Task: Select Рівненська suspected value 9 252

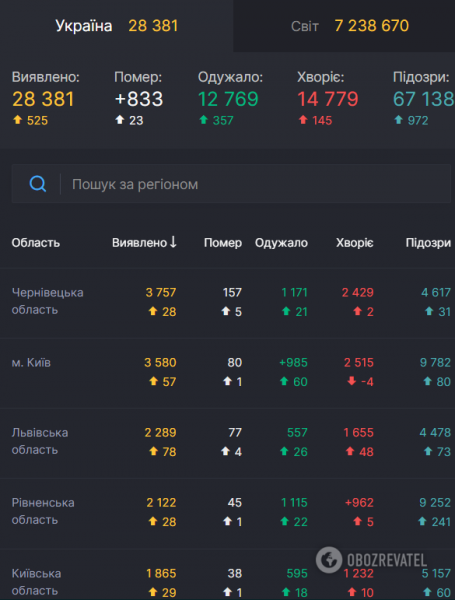Action: pyautogui.click(x=435, y=503)
